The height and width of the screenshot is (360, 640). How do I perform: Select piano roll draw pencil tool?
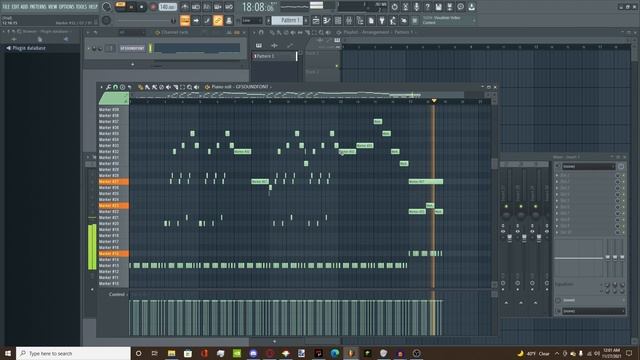point(141,87)
